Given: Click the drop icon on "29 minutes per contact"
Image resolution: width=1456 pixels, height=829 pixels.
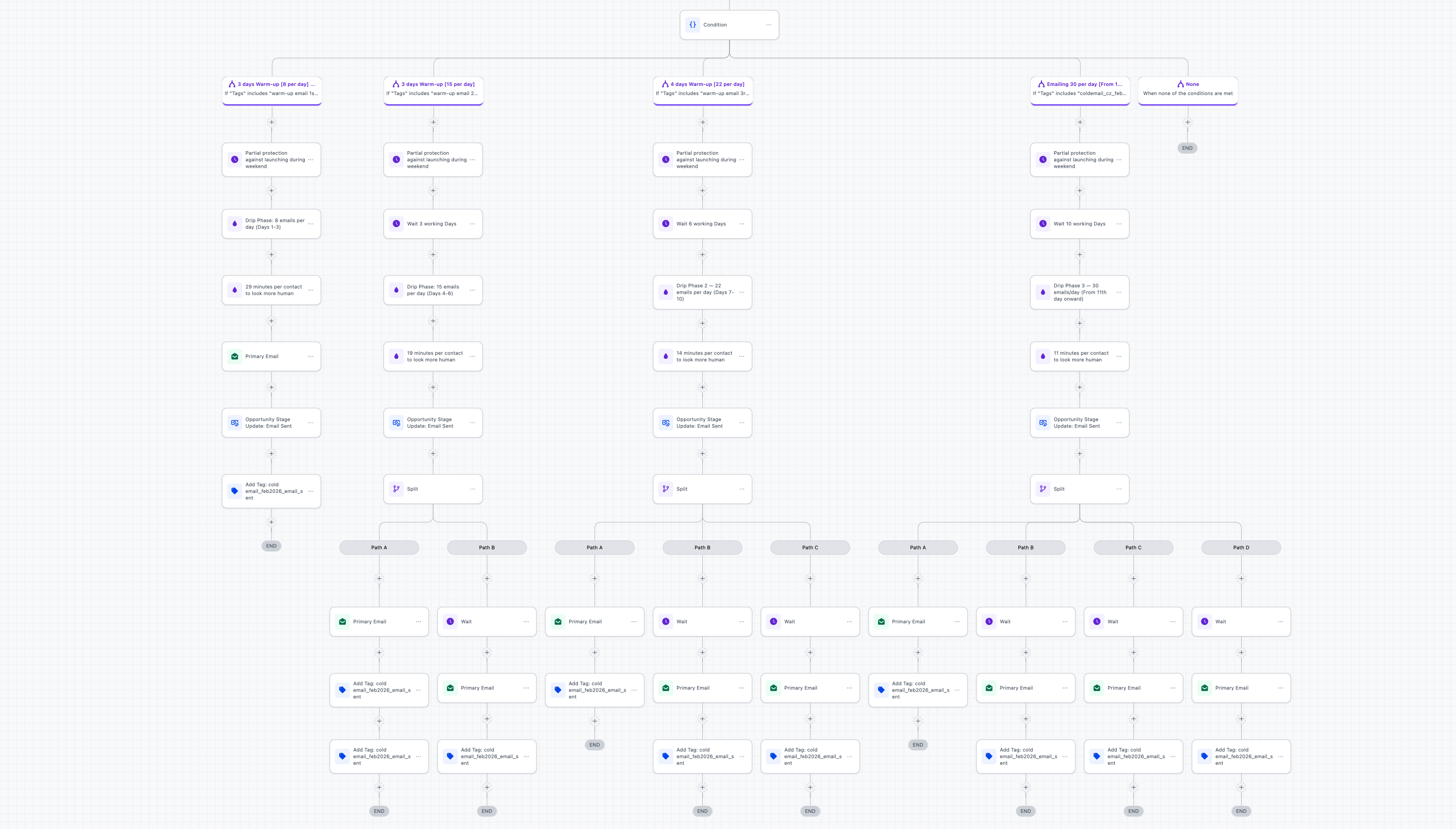Looking at the screenshot, I should [x=235, y=290].
